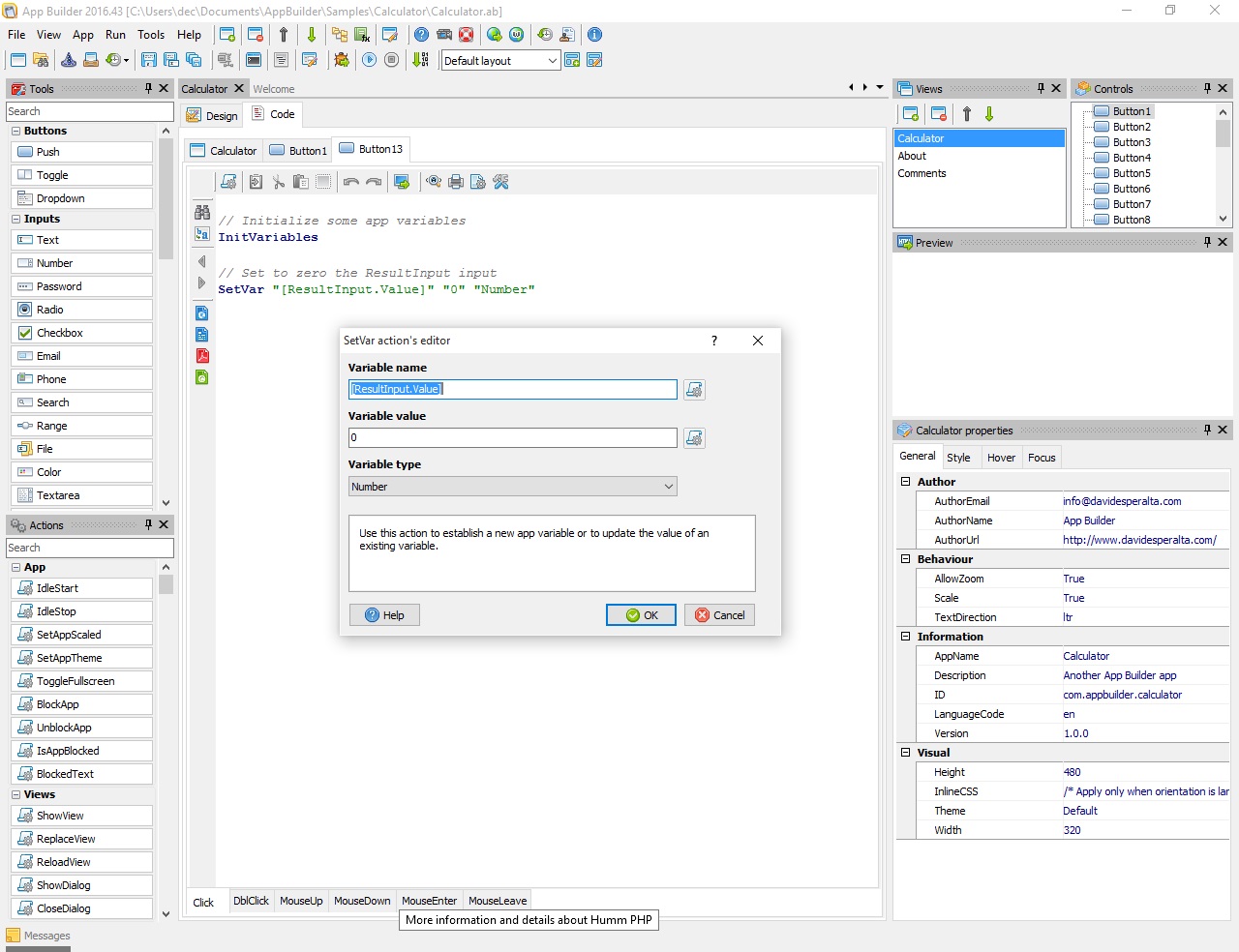This screenshot has width=1239, height=952.
Task: Click the Help button in SetVar dialog
Action: [x=384, y=615]
